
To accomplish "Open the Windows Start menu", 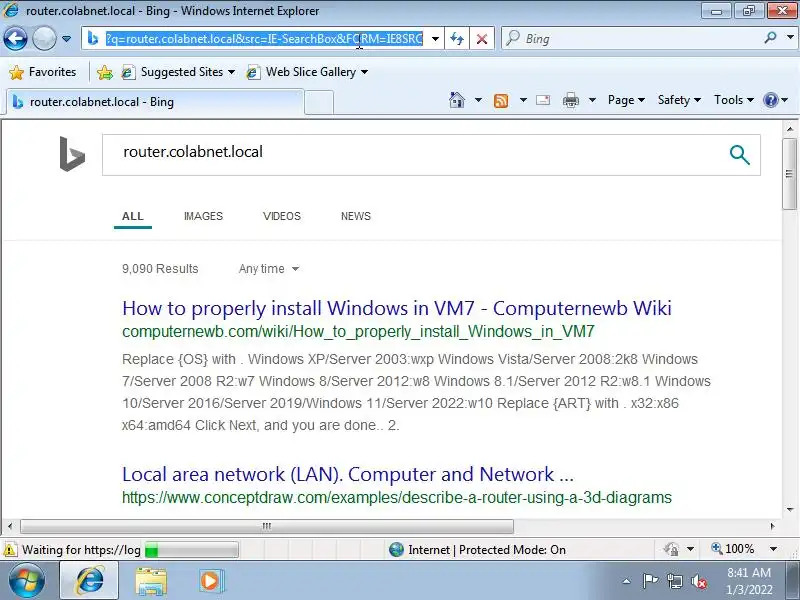I will pyautogui.click(x=27, y=580).
